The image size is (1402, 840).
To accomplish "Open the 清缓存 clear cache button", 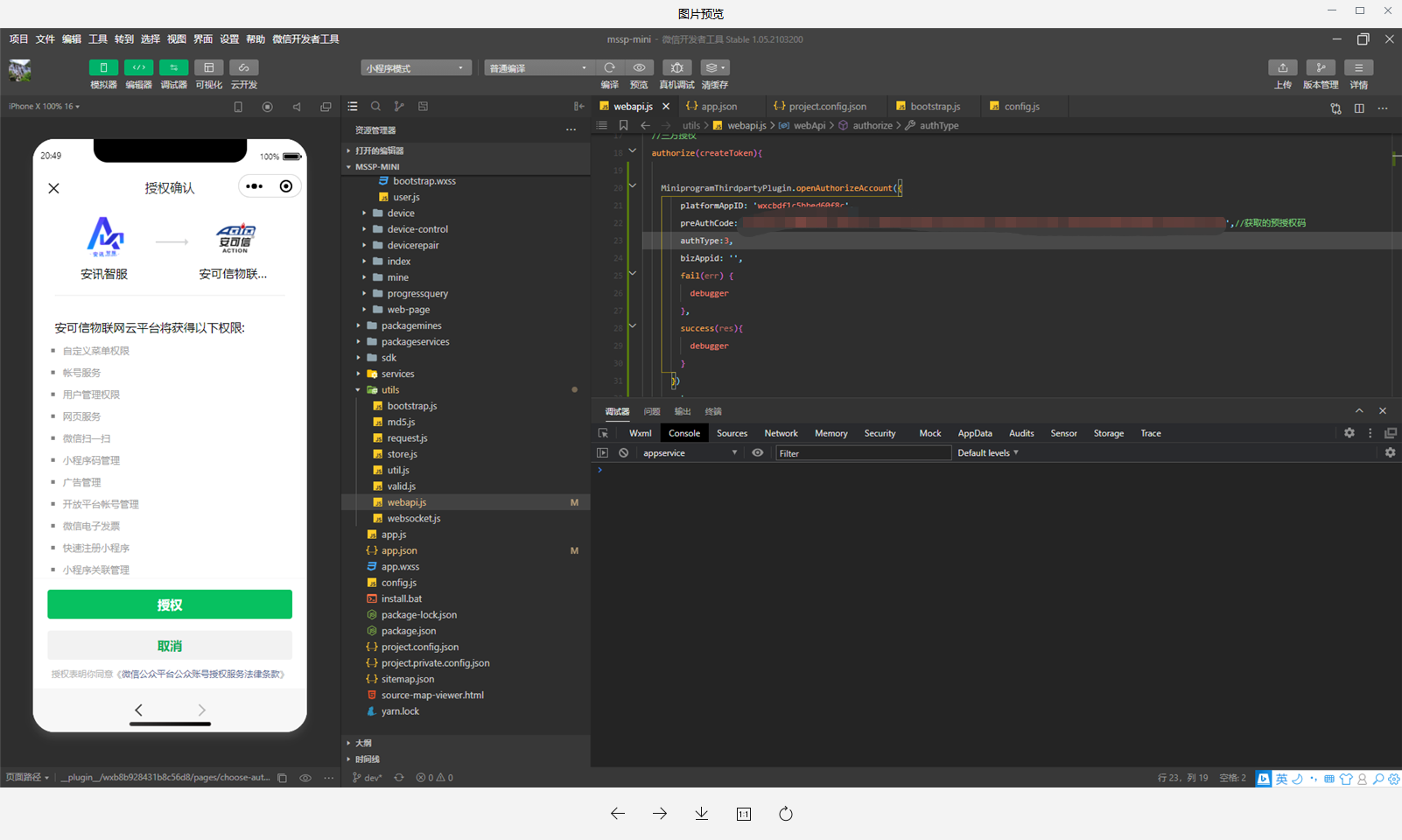I will click(x=715, y=67).
